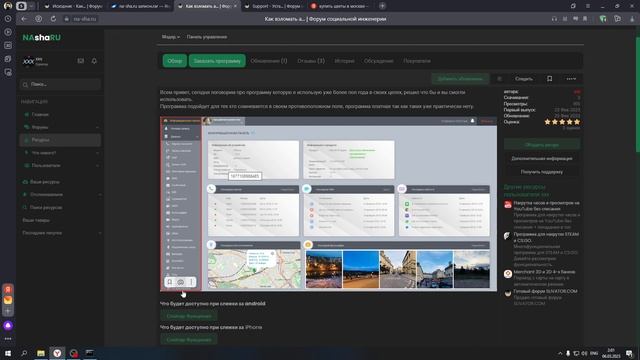
Task: Click Получить поддержку button
Action: (x=542, y=172)
